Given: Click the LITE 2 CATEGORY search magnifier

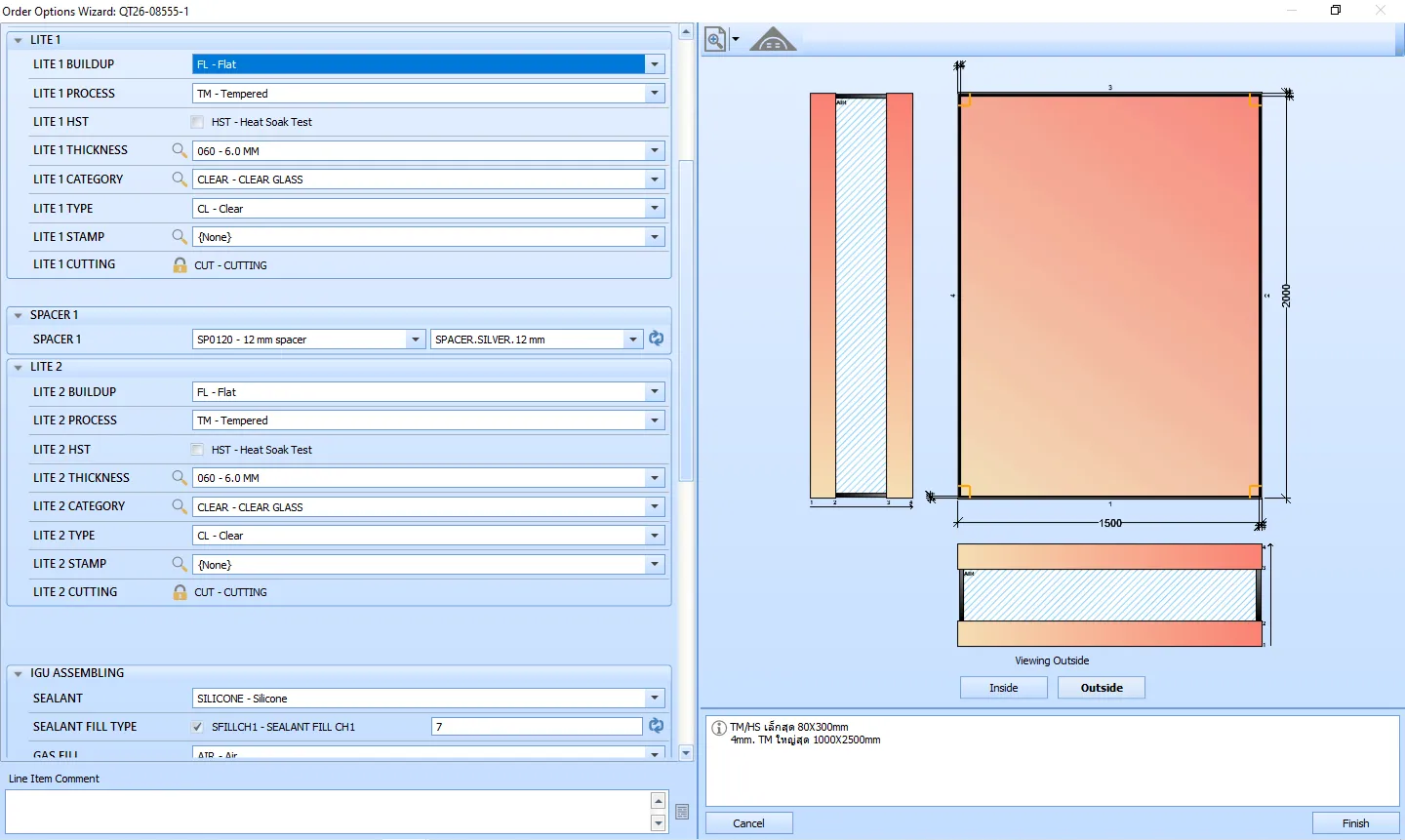Looking at the screenshot, I should [180, 506].
